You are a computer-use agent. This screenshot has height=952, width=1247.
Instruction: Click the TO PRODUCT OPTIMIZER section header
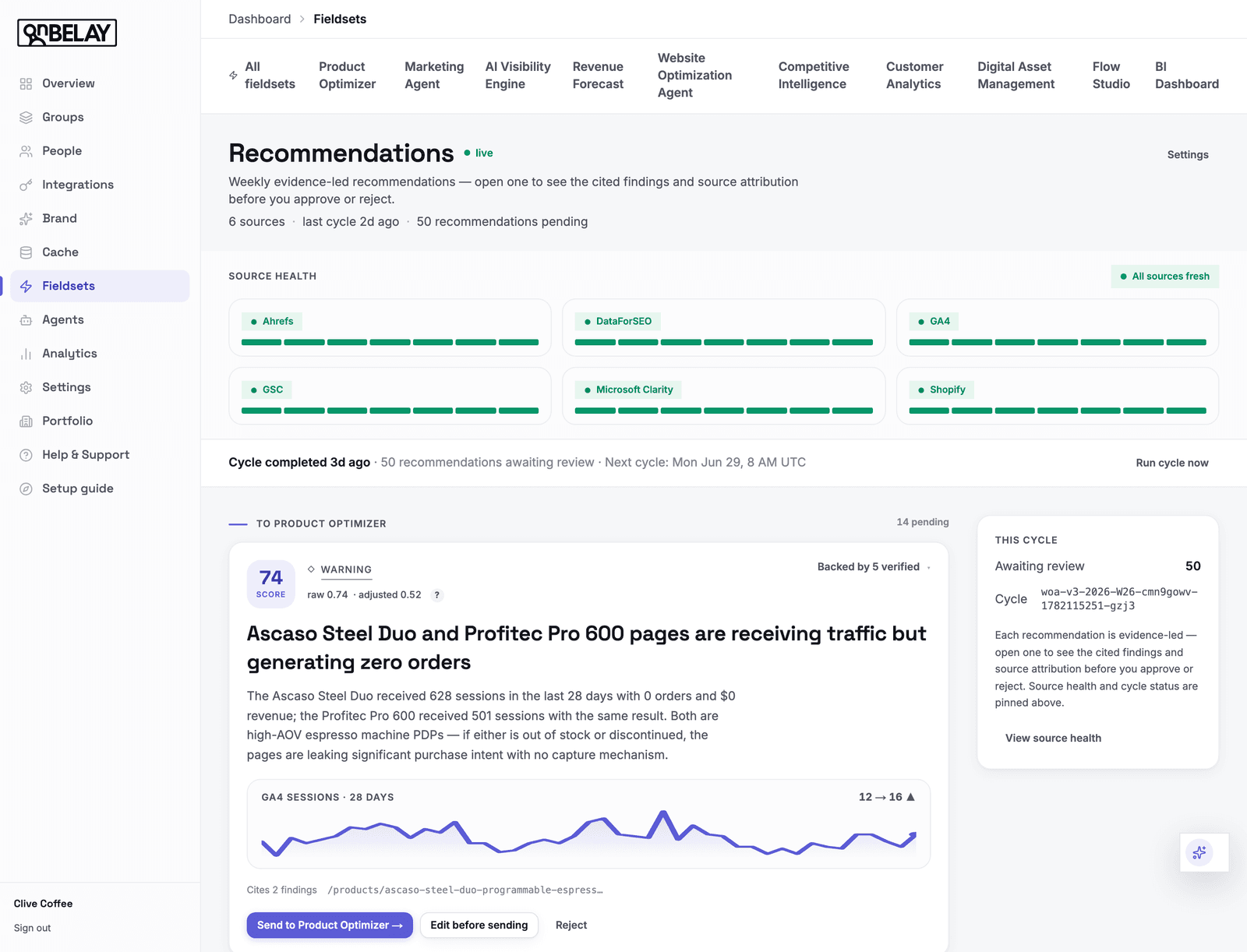[x=321, y=524]
